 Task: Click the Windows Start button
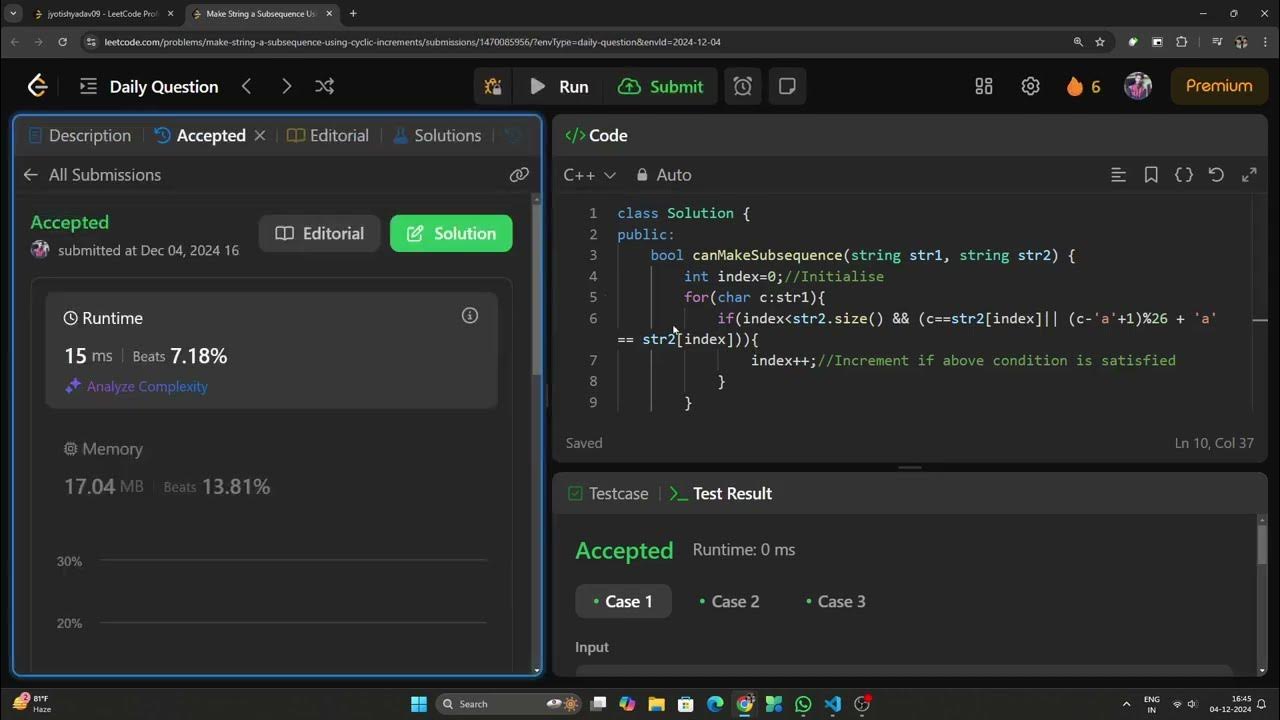419,704
